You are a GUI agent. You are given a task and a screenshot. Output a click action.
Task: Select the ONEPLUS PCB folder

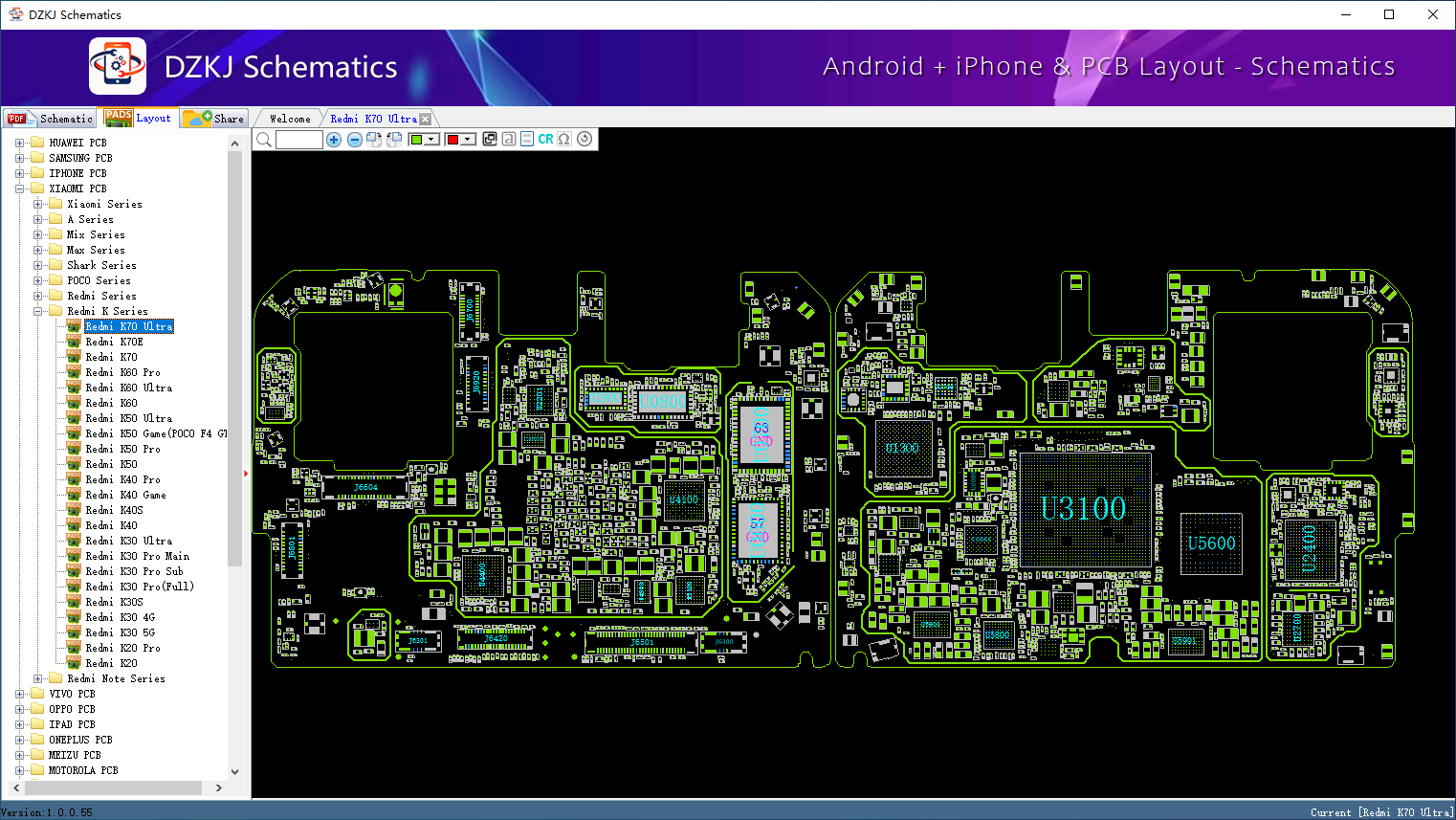coord(80,740)
